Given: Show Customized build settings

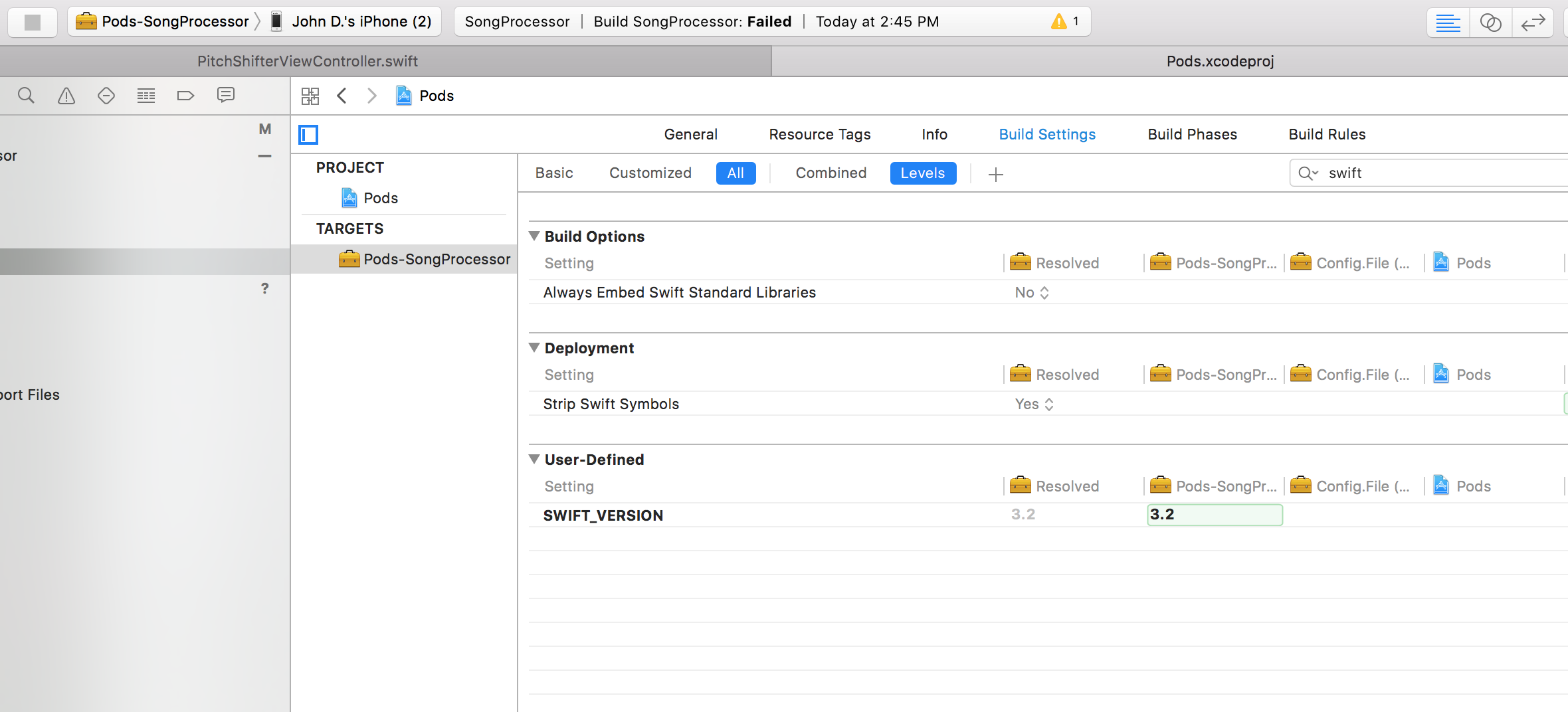Looking at the screenshot, I should (x=650, y=173).
